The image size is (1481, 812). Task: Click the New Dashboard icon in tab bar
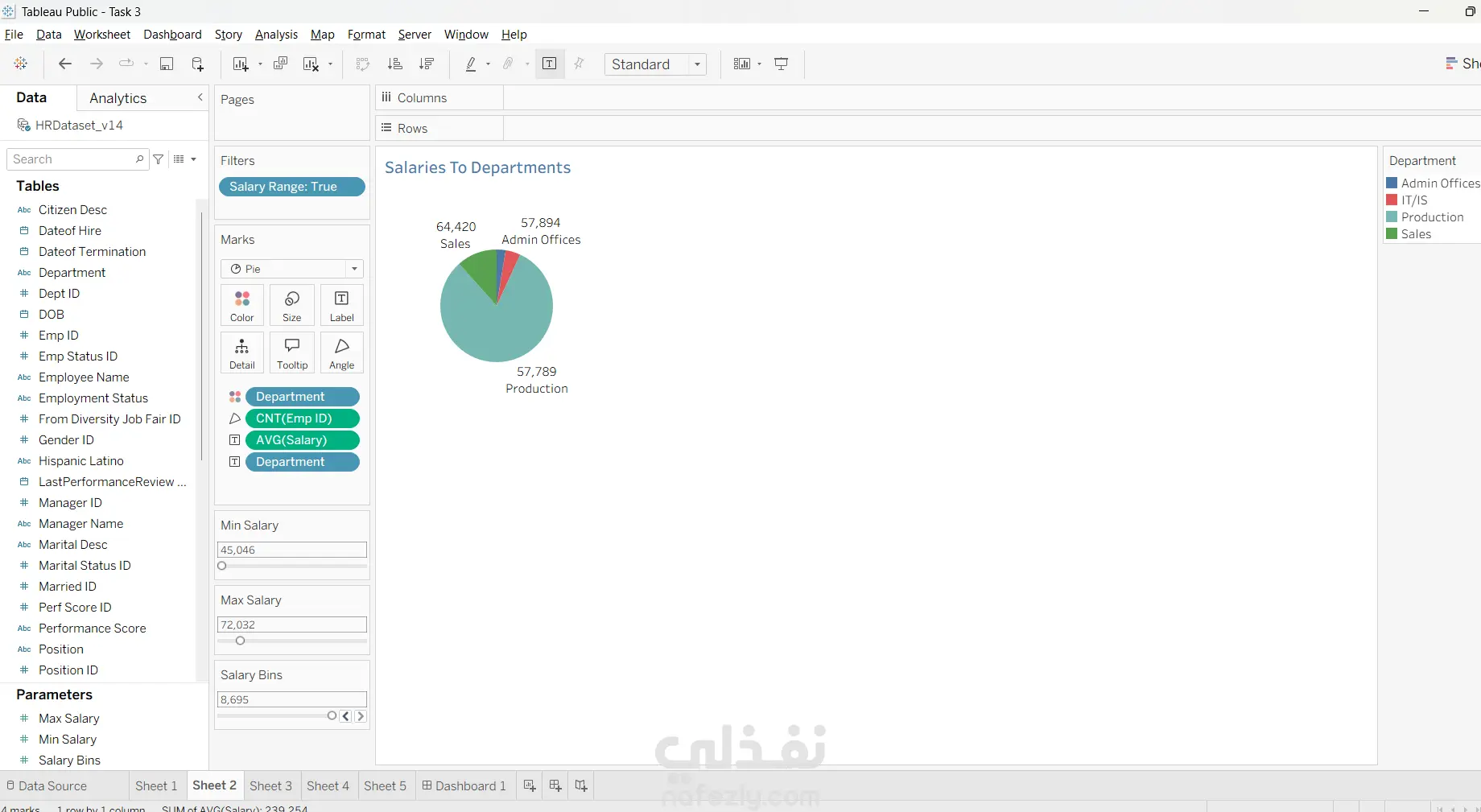pos(555,785)
